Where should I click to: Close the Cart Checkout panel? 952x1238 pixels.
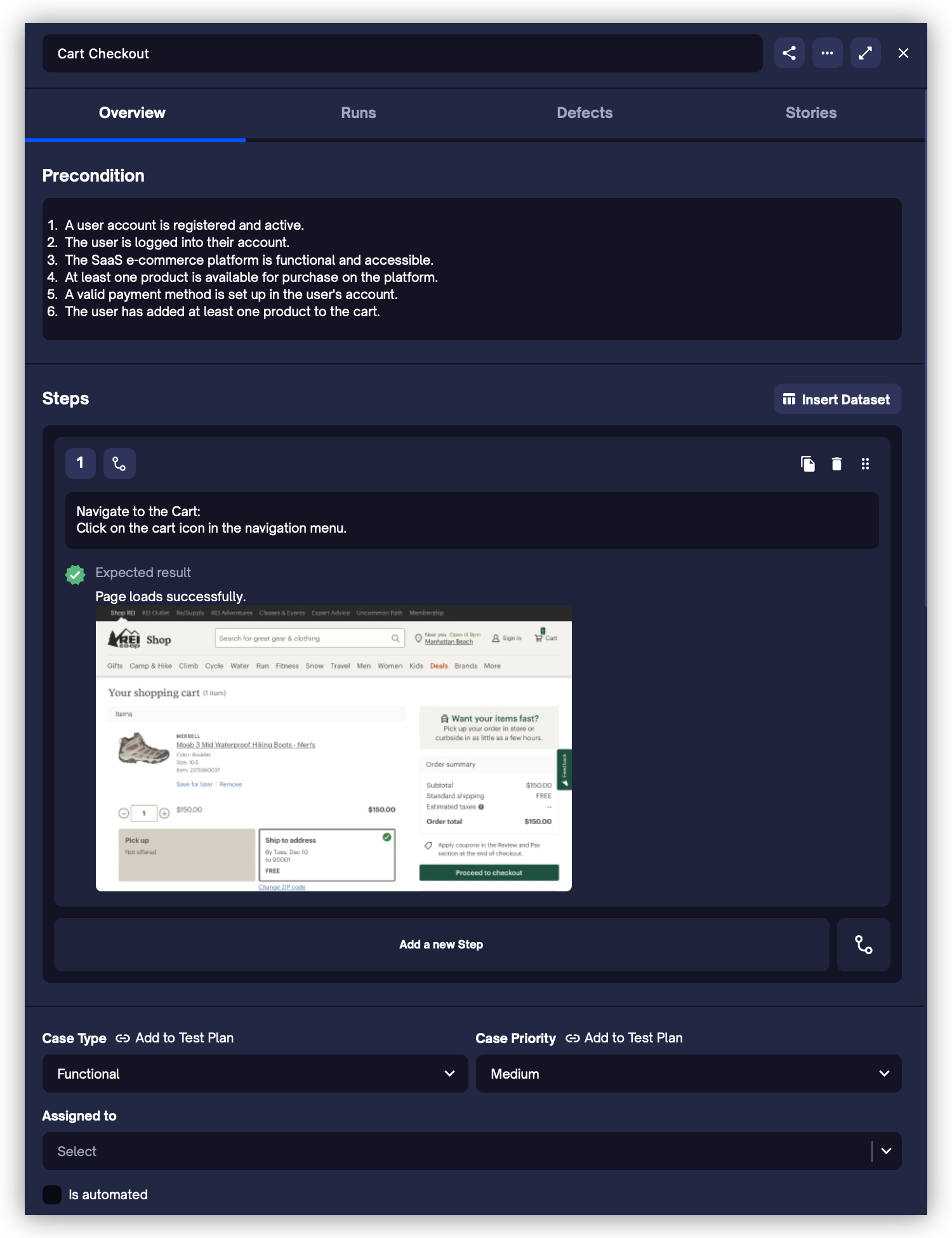point(903,53)
